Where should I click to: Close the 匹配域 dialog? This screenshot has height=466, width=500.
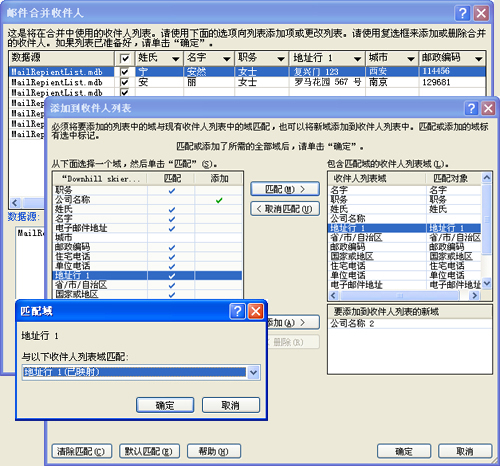(x=256, y=311)
